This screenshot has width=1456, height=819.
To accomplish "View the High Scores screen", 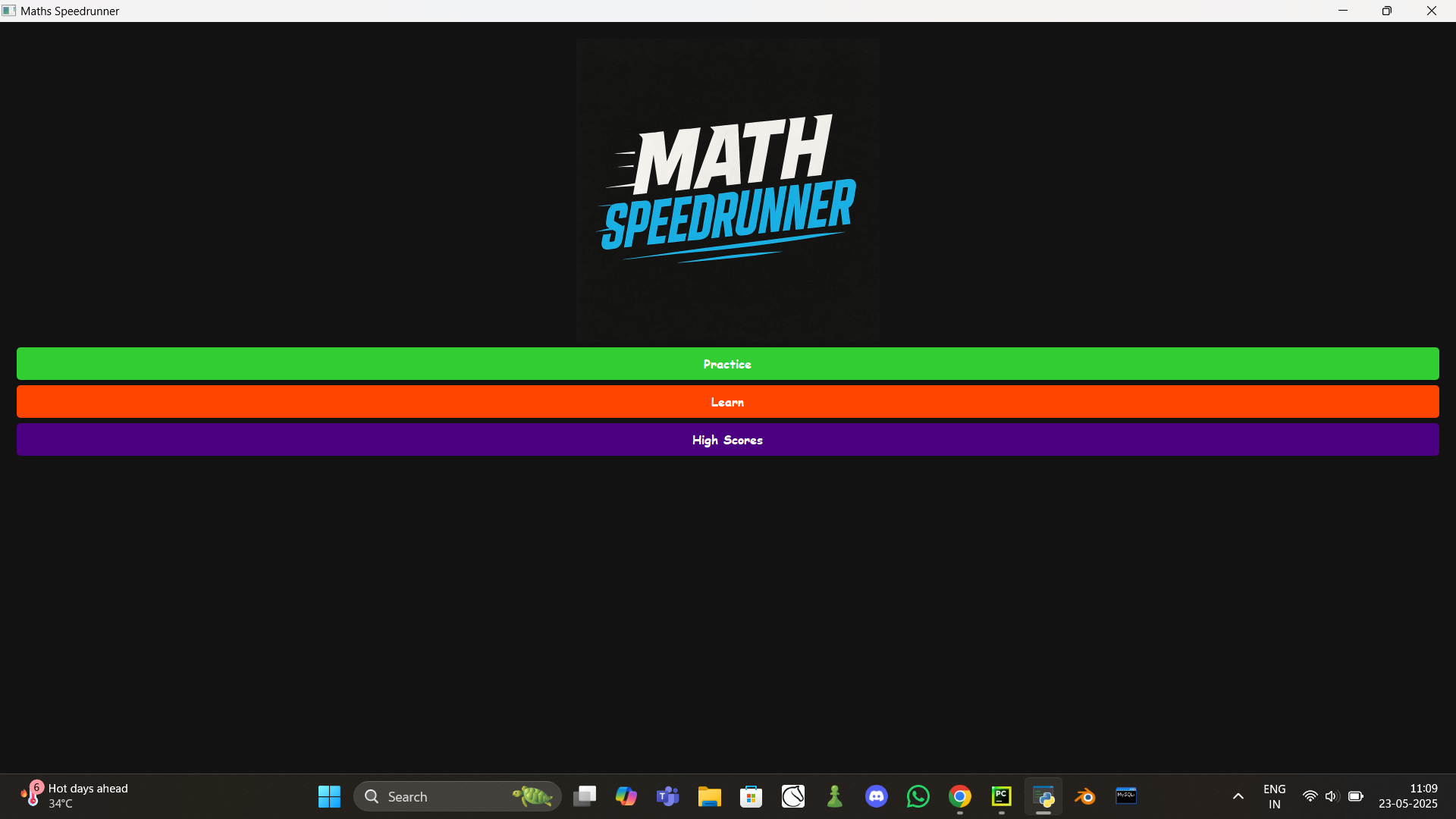I will tap(727, 440).
